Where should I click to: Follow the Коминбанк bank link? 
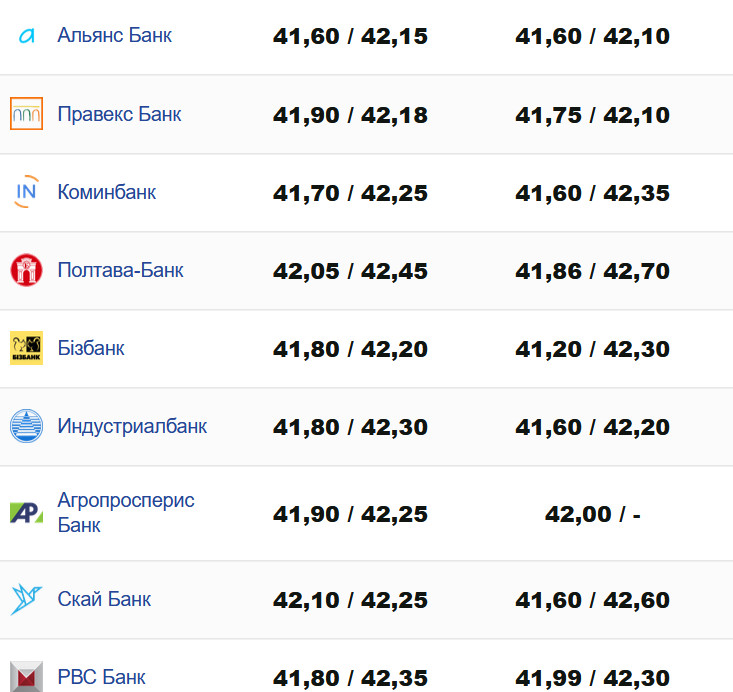click(x=107, y=192)
